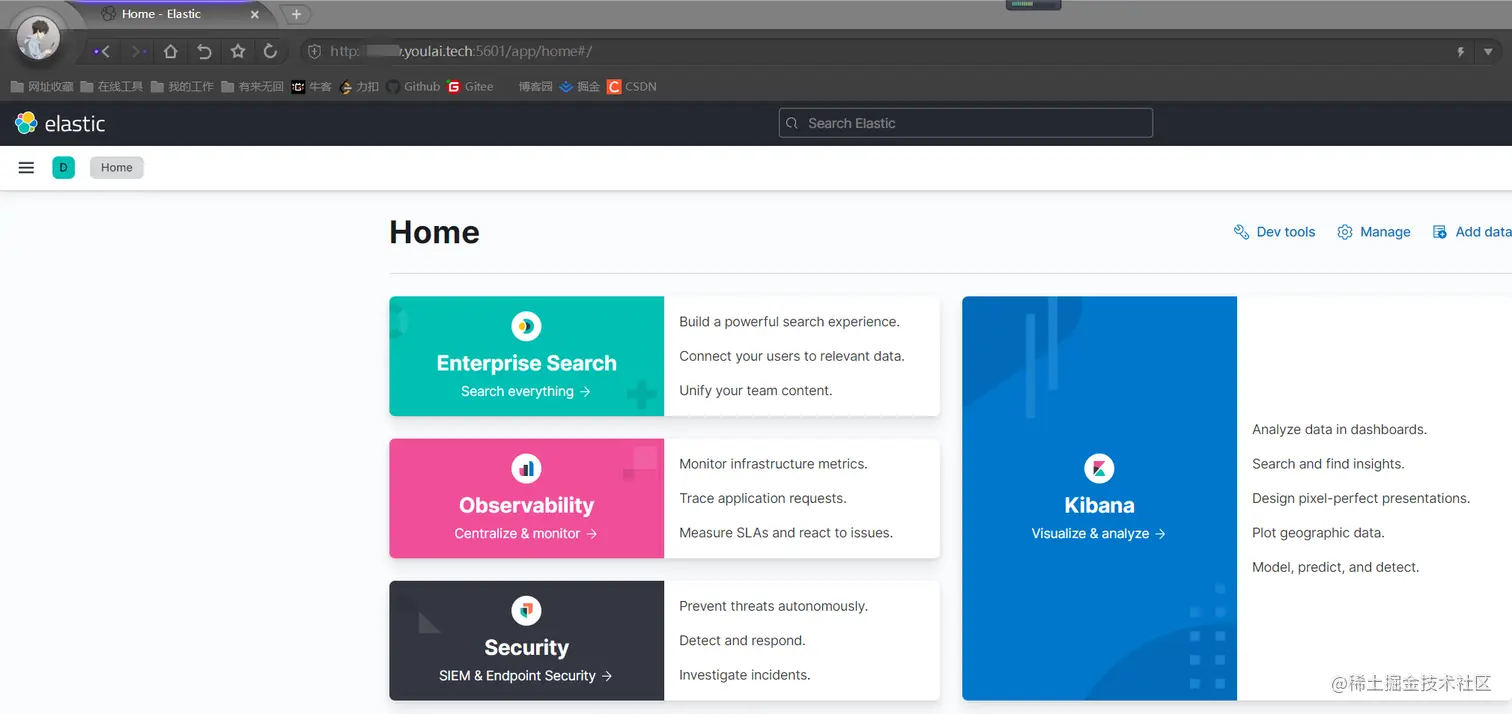Click the Dev tools wrench icon
Screen dimensions: 1512x714
1241,232
